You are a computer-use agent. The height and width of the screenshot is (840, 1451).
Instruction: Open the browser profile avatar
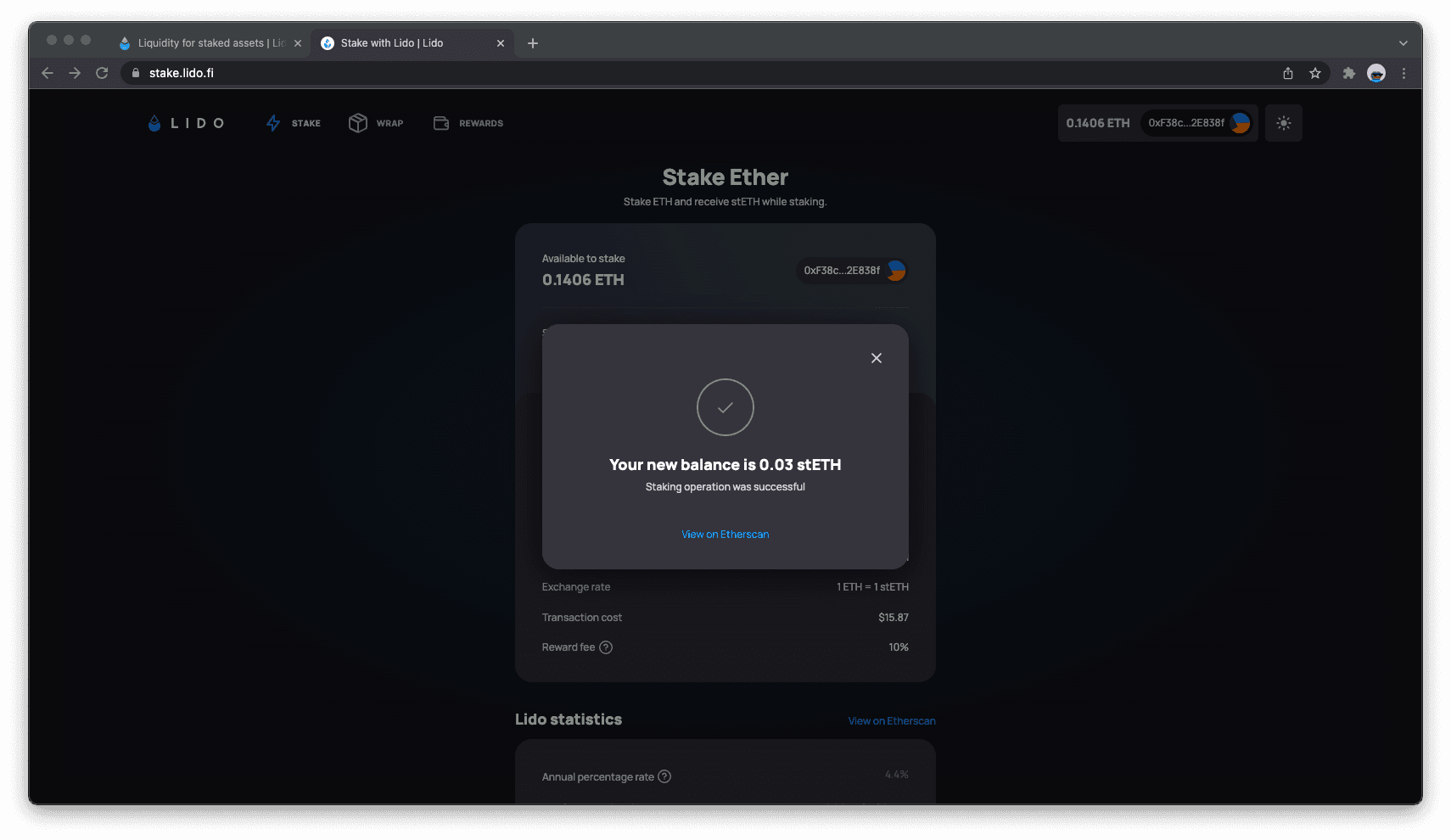coord(1376,73)
